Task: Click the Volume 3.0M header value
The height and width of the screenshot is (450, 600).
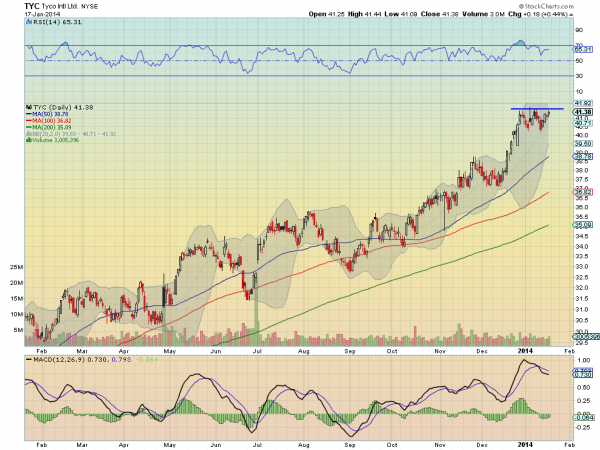Action: click(484, 14)
